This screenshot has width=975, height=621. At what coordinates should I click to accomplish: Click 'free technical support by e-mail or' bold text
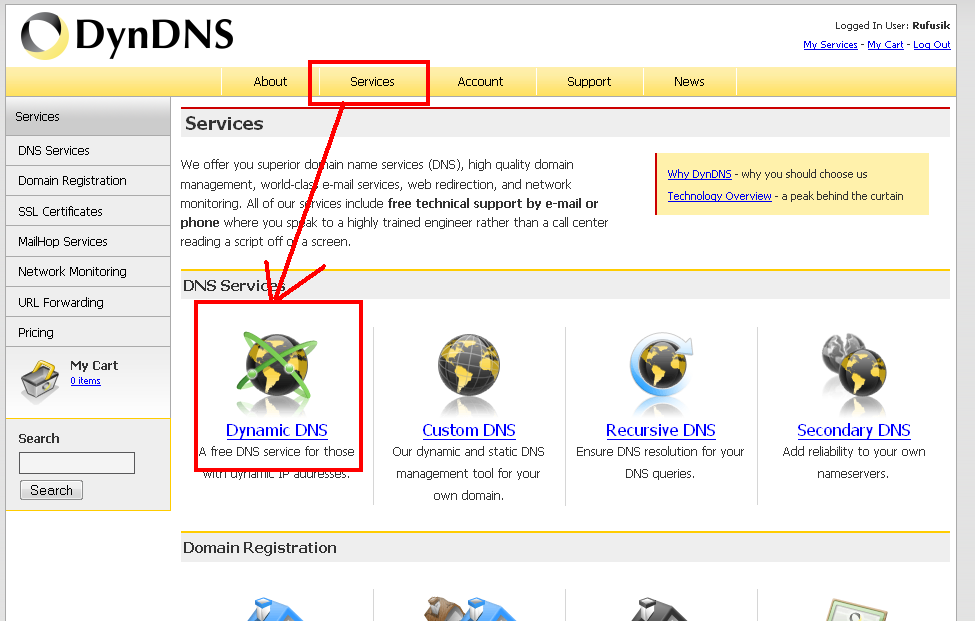tap(493, 203)
